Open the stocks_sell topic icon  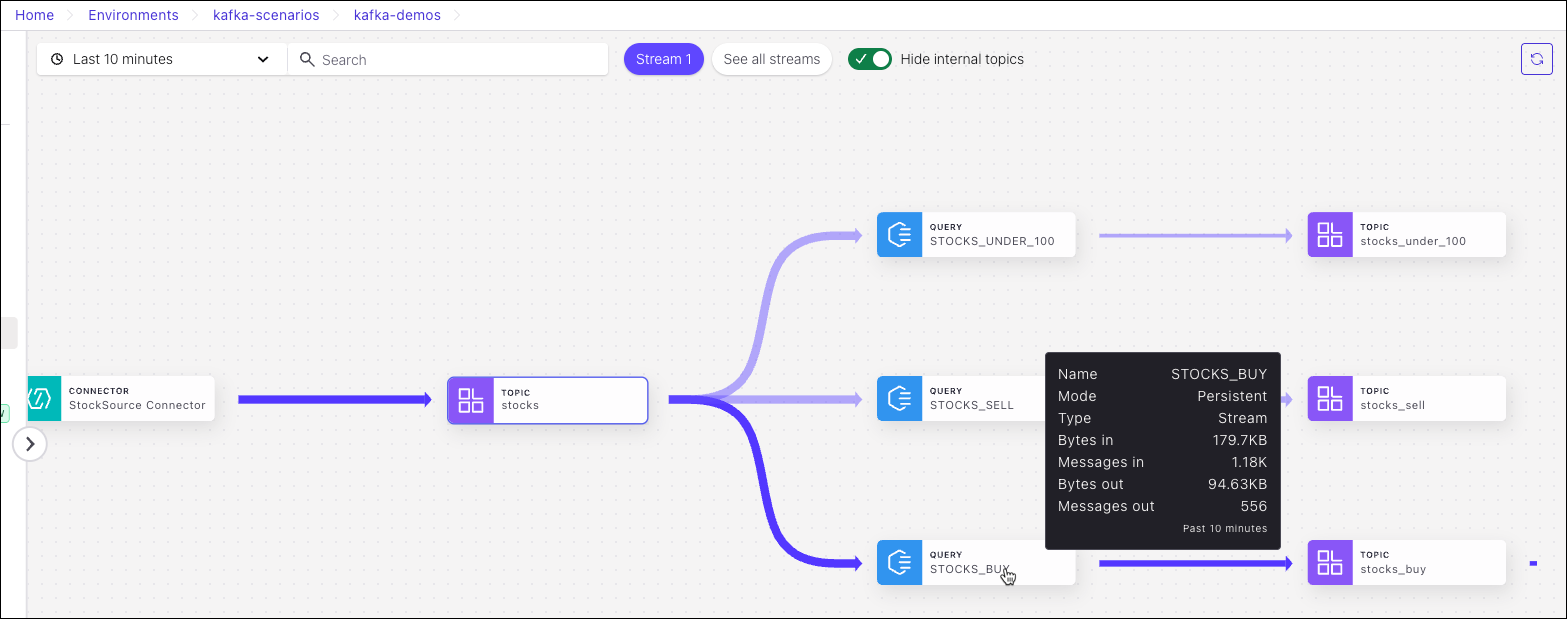pyautogui.click(x=1330, y=399)
